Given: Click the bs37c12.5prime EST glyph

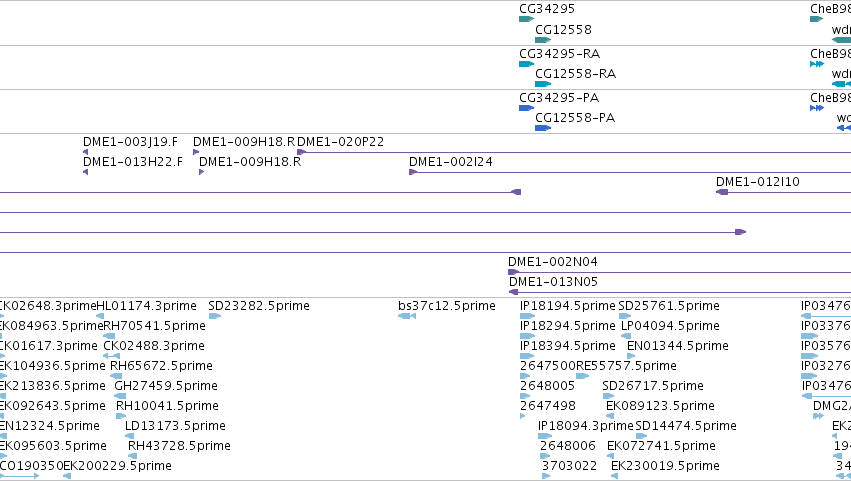Looking at the screenshot, I should tap(407, 316).
